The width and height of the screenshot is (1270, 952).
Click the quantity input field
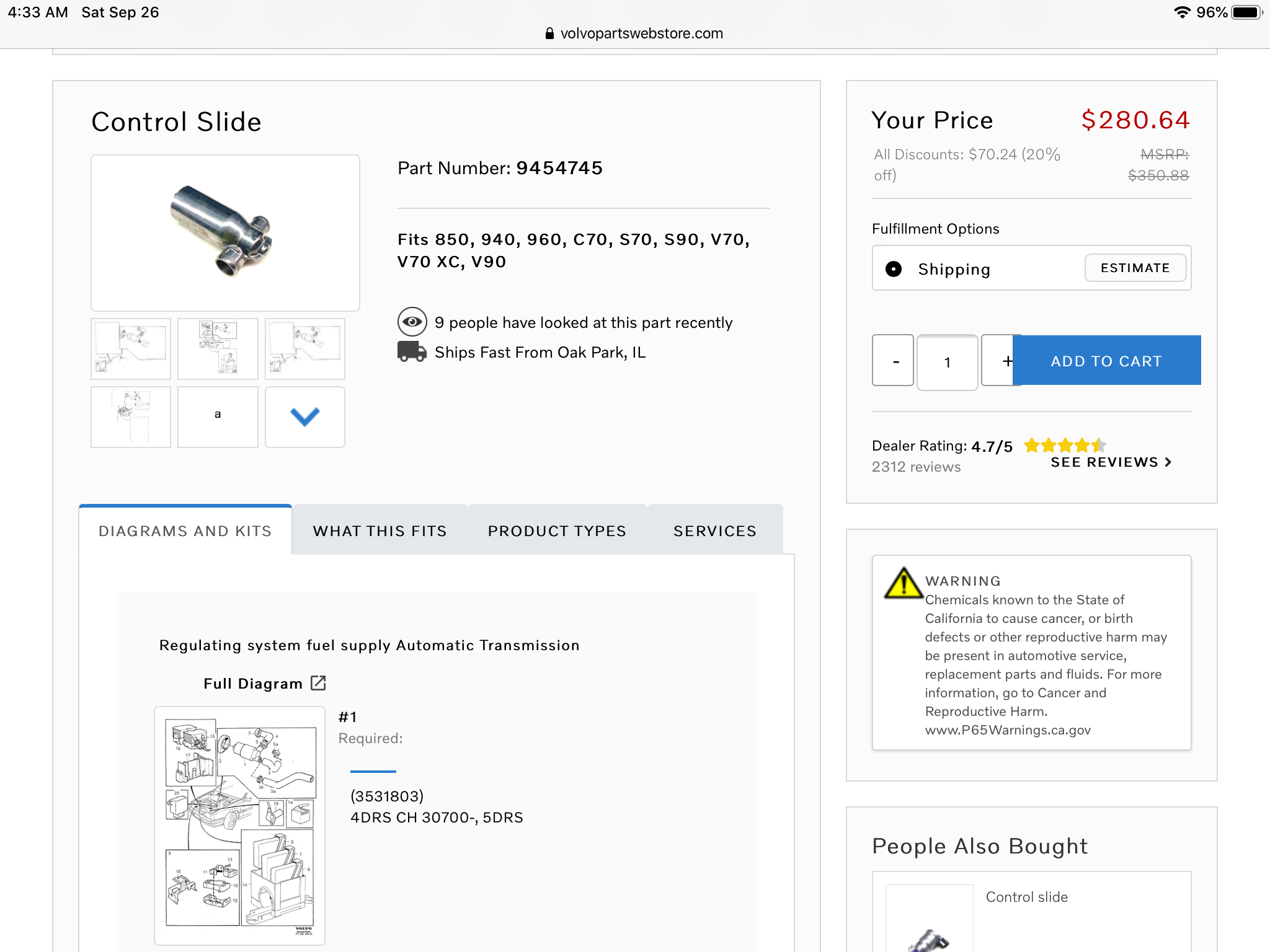click(x=947, y=363)
